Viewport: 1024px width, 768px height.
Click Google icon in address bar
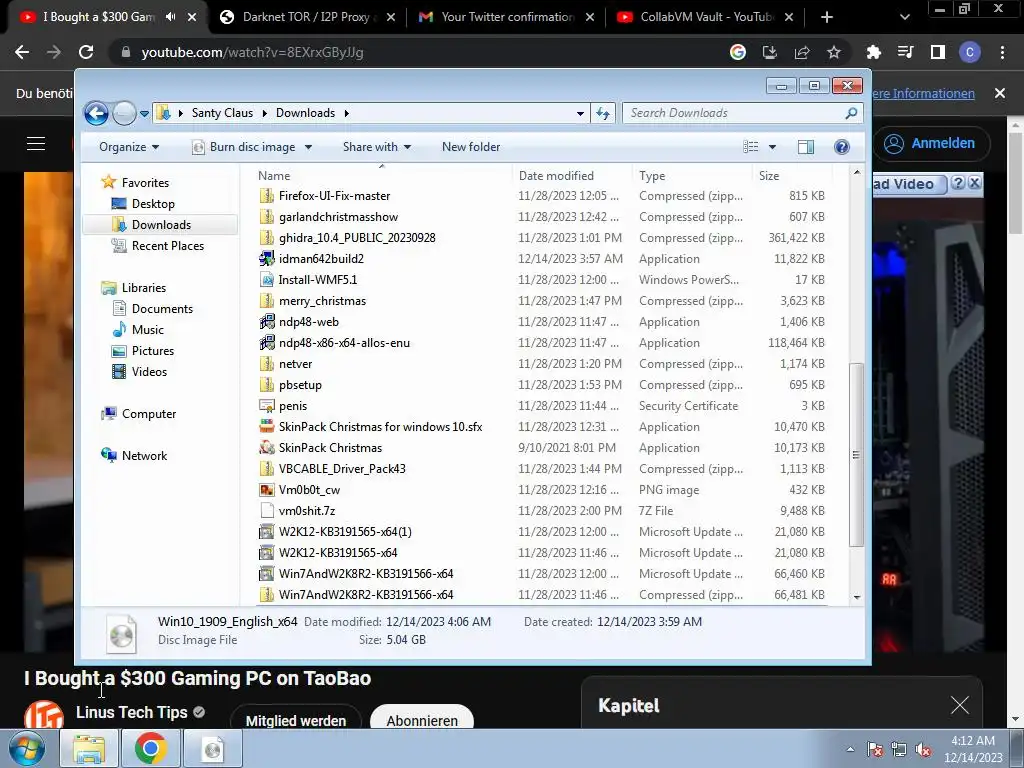[x=738, y=52]
